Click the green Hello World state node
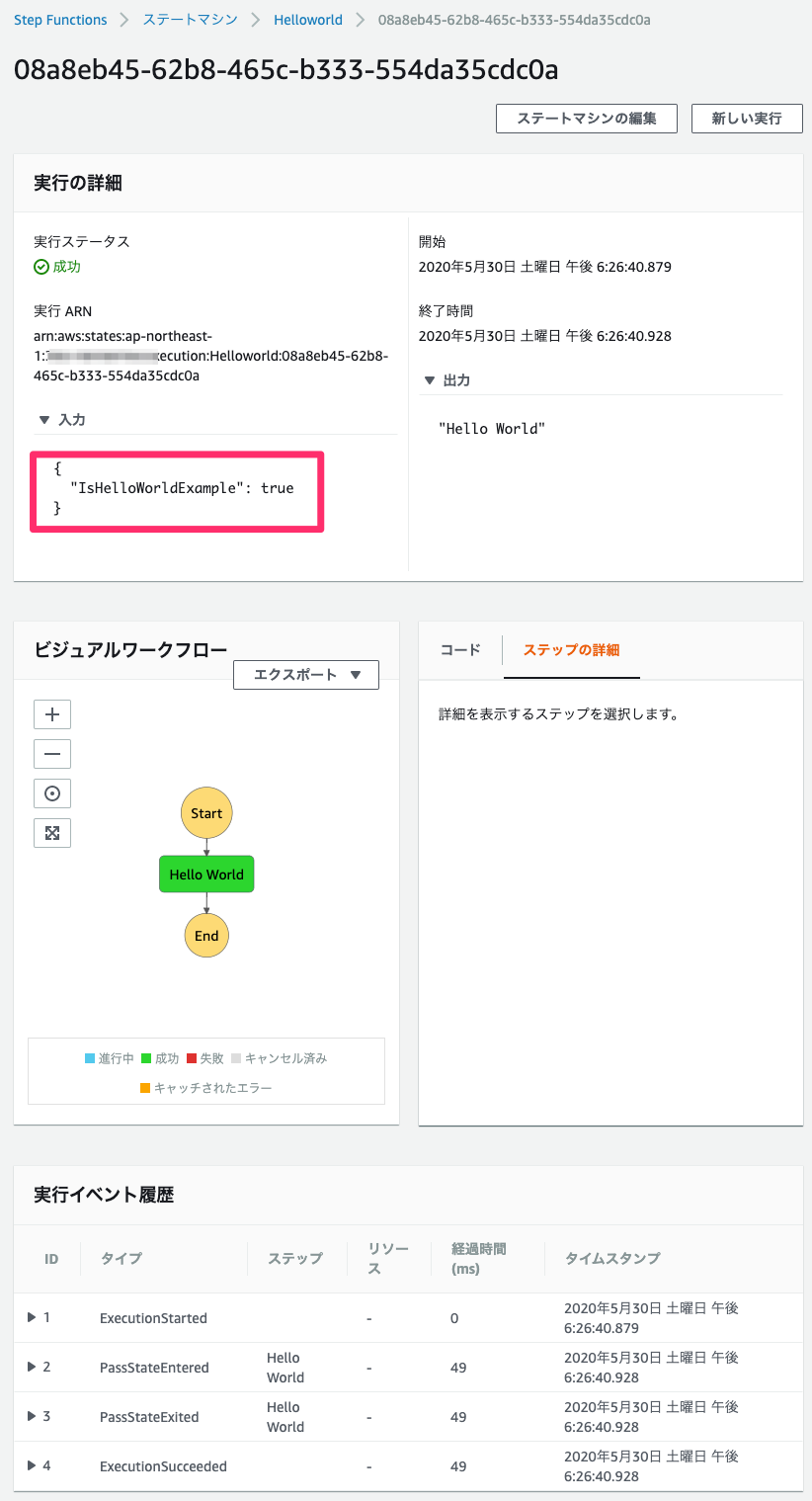 [x=206, y=875]
